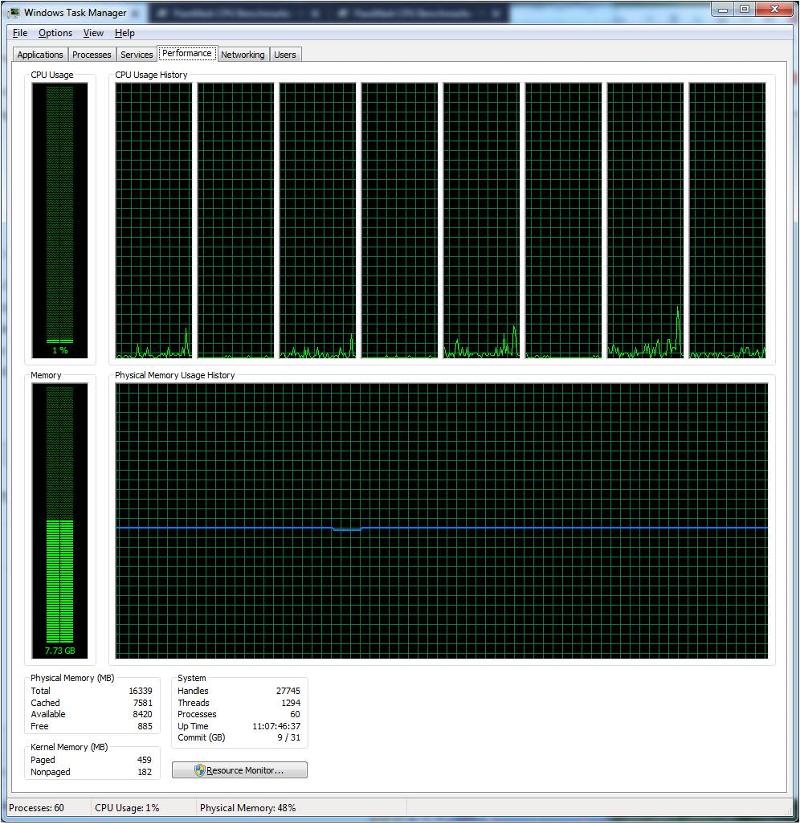The image size is (800, 823).
Task: Switch to the Users tab
Action: (285, 54)
